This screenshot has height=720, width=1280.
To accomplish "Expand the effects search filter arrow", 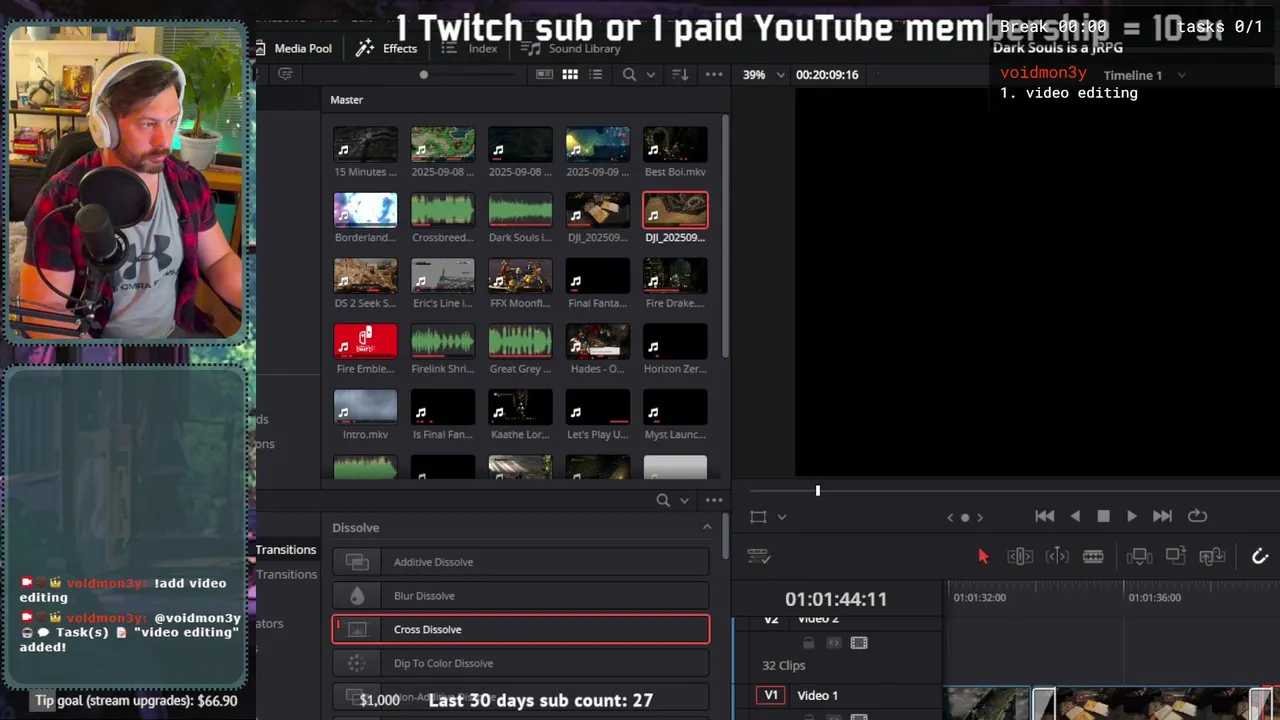I will click(x=685, y=501).
